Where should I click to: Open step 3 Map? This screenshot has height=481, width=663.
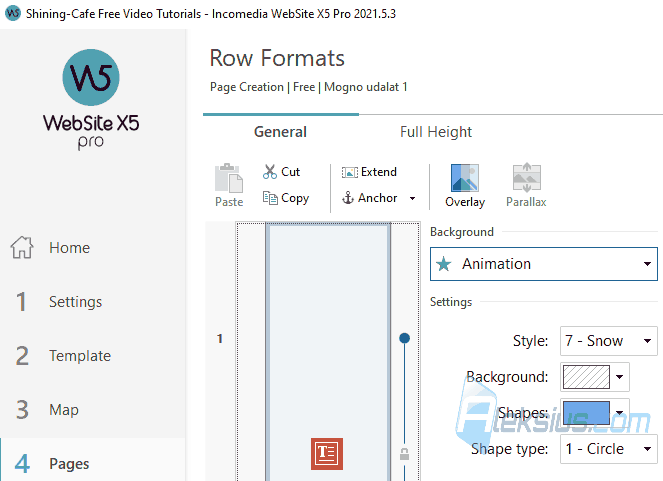47,410
